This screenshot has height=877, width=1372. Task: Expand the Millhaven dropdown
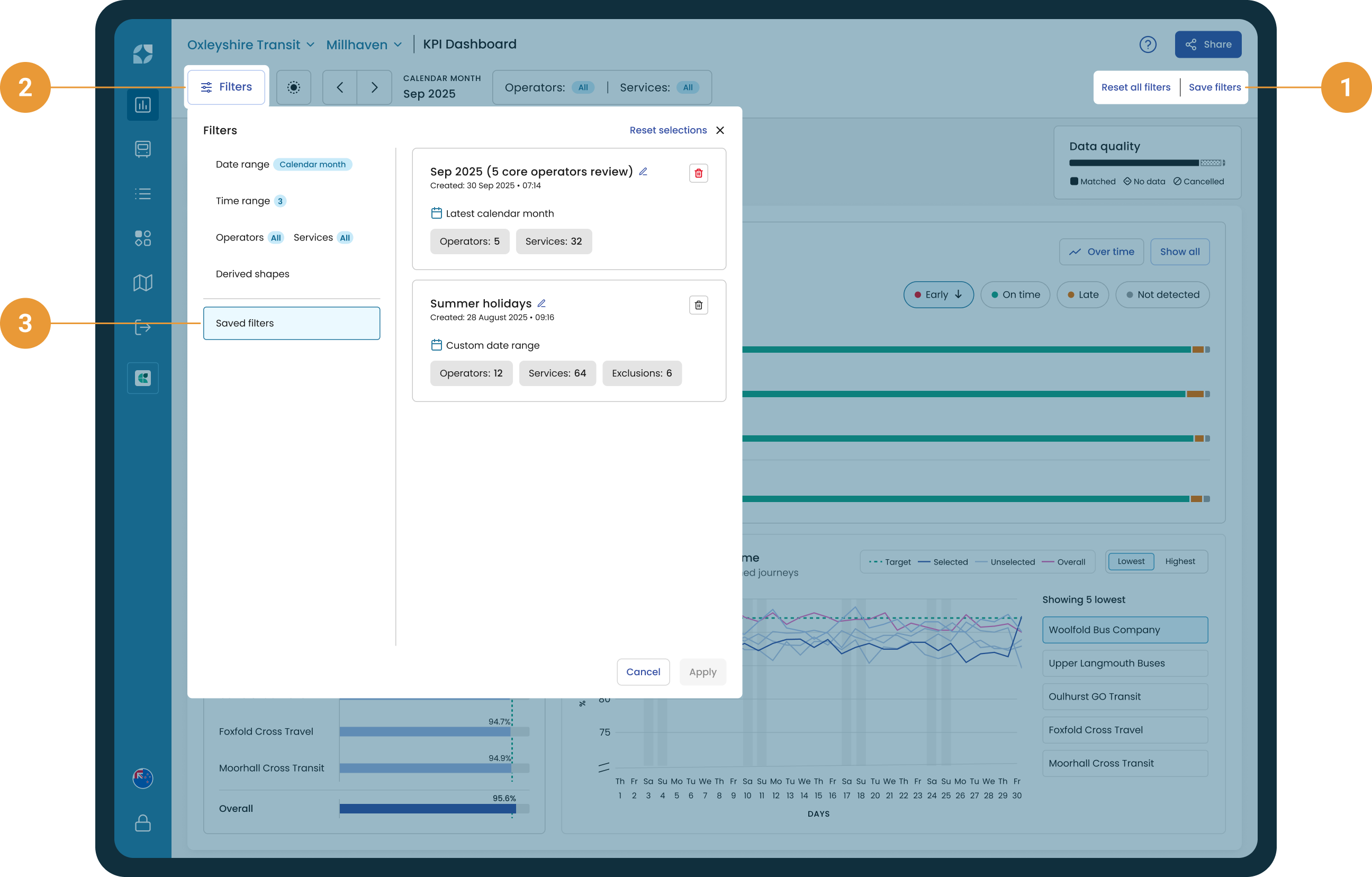365,44
